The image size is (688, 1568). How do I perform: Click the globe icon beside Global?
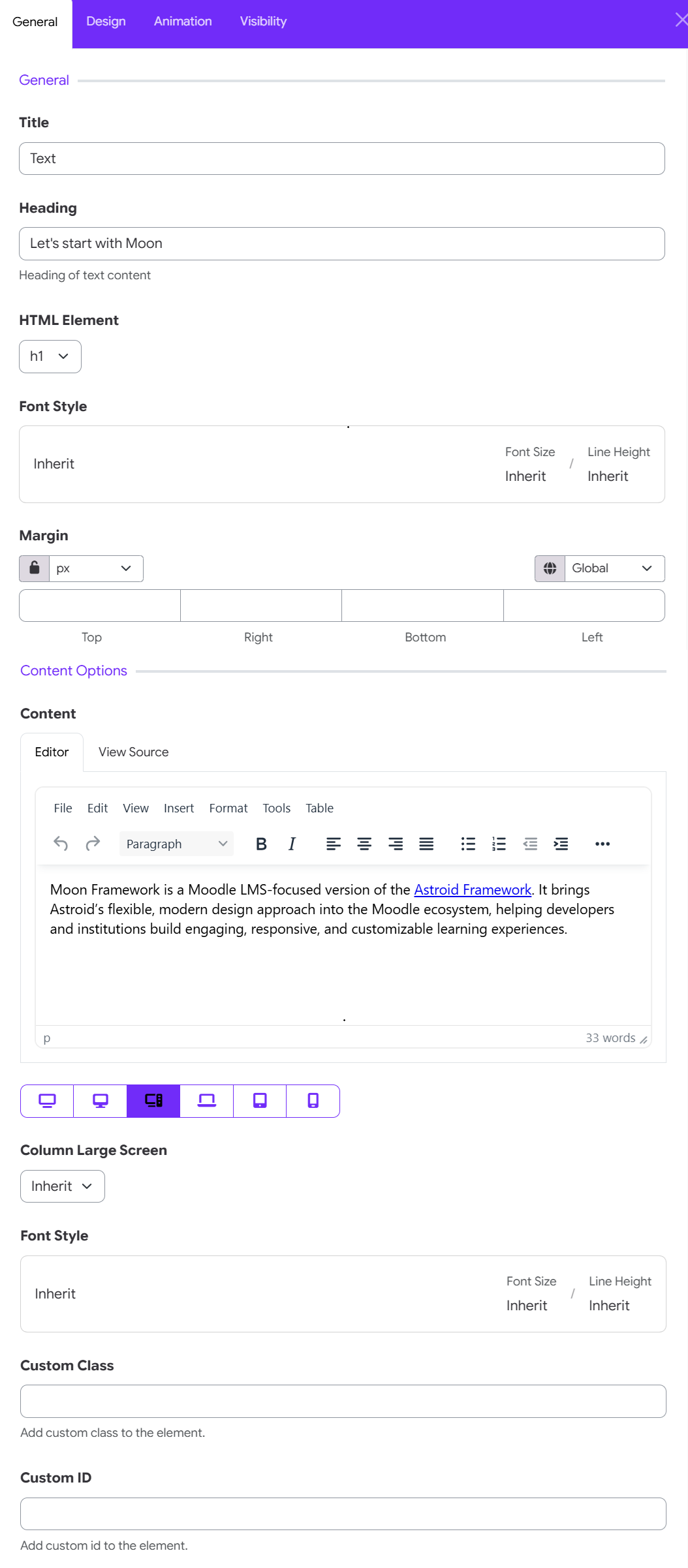click(x=550, y=568)
